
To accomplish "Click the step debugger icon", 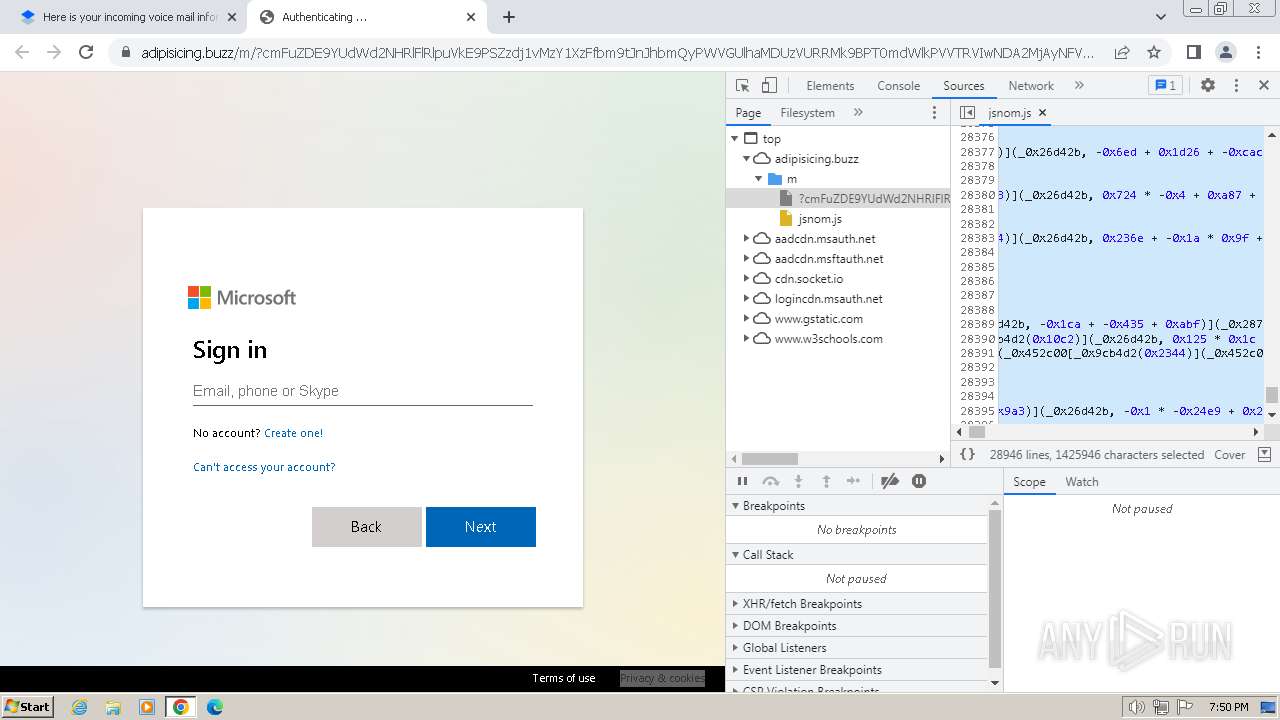I will 853,481.
